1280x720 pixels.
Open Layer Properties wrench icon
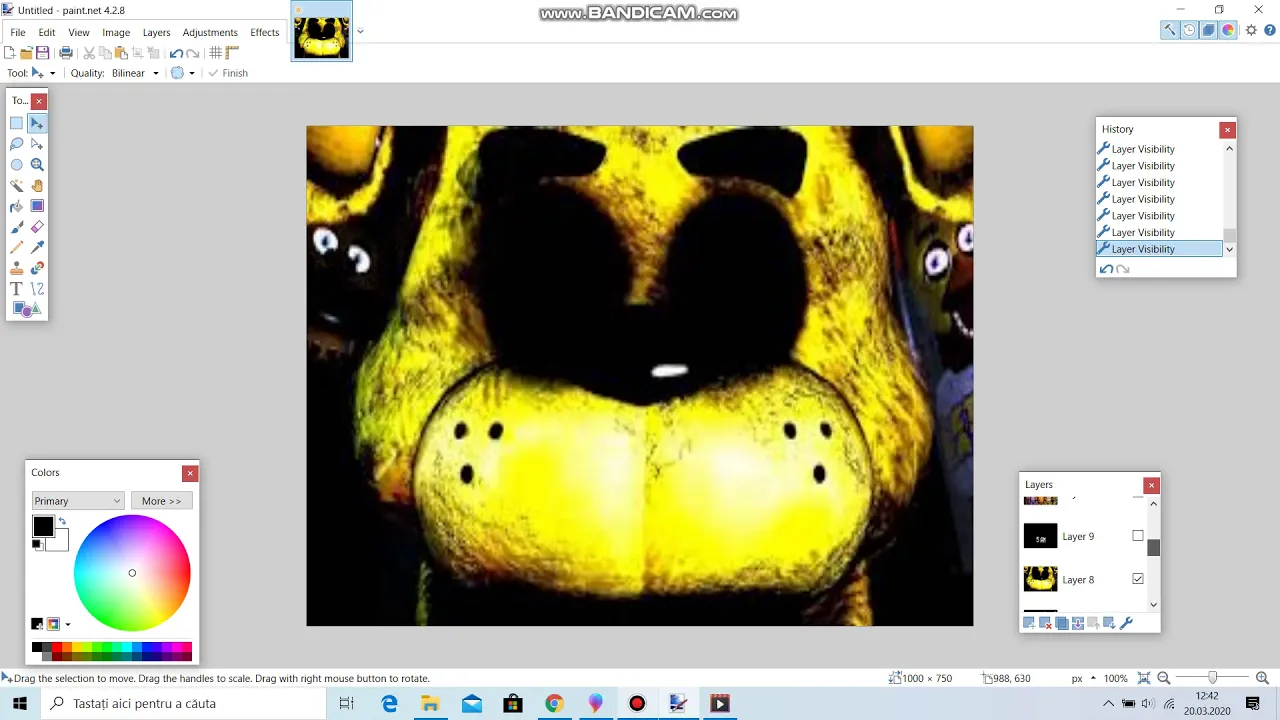click(1126, 623)
